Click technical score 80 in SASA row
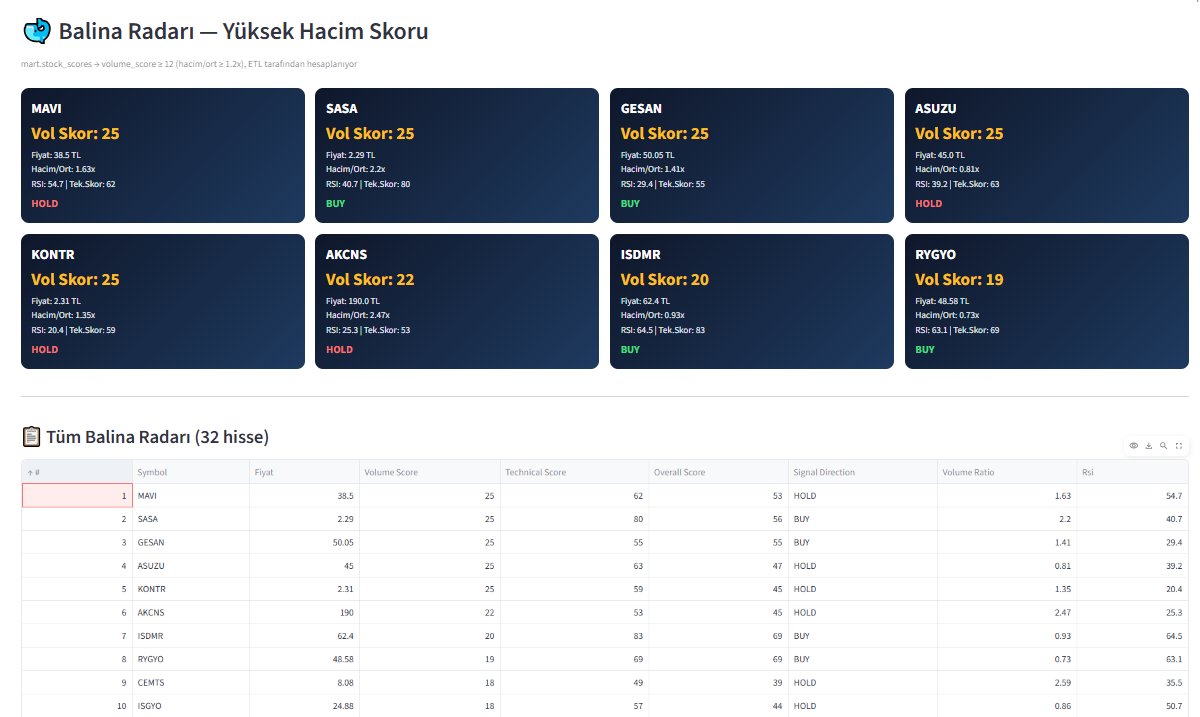This screenshot has width=1200, height=717. [574, 519]
